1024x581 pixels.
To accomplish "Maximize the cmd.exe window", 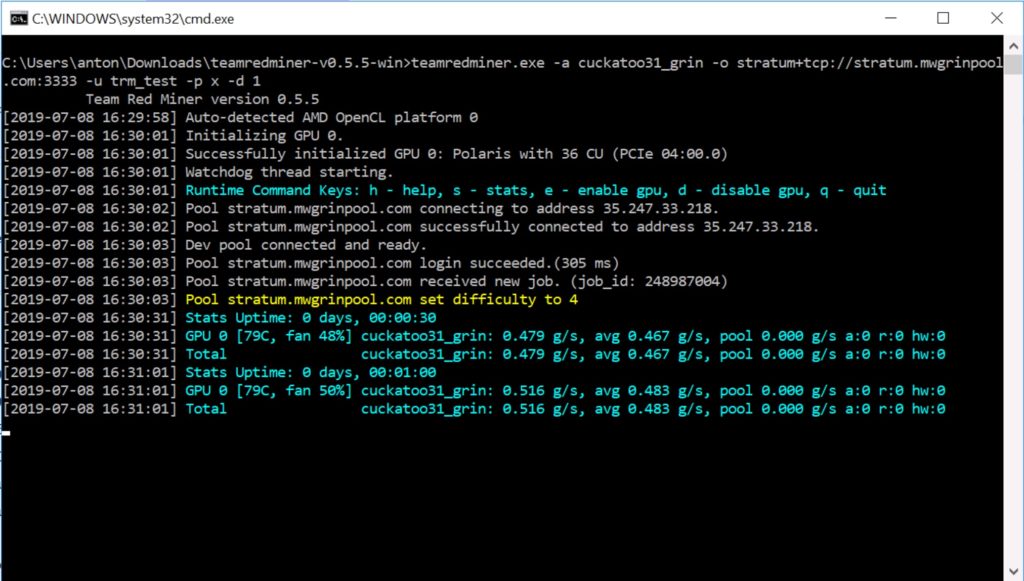I will click(943, 18).
